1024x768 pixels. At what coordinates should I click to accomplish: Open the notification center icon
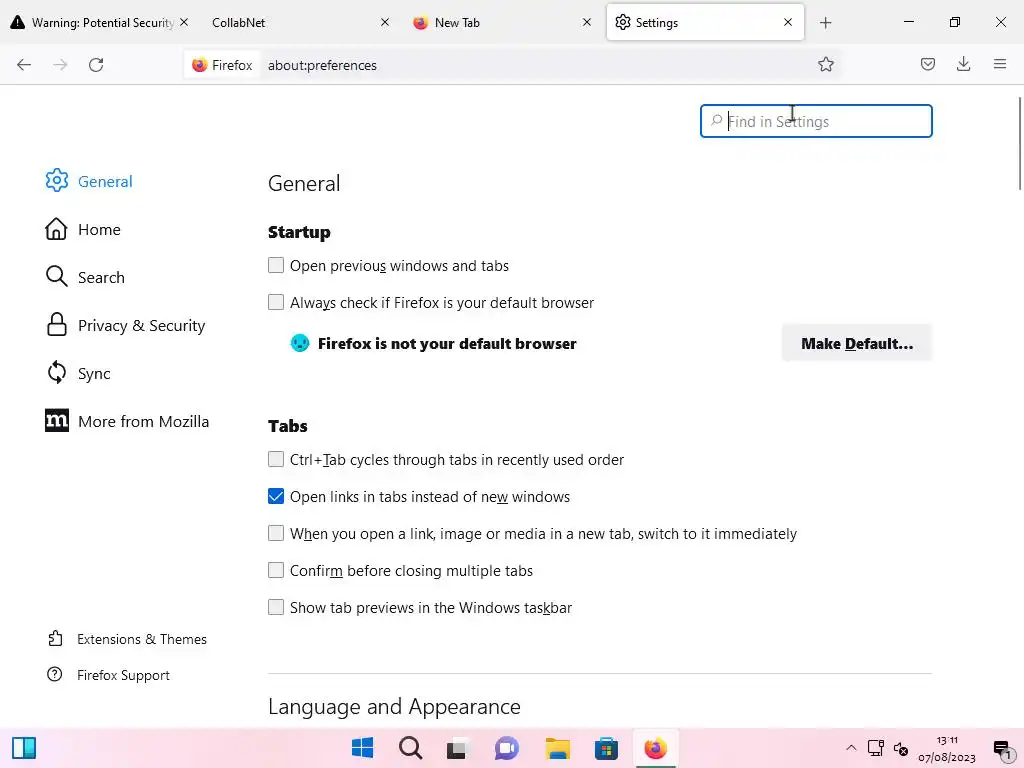tap(1002, 748)
